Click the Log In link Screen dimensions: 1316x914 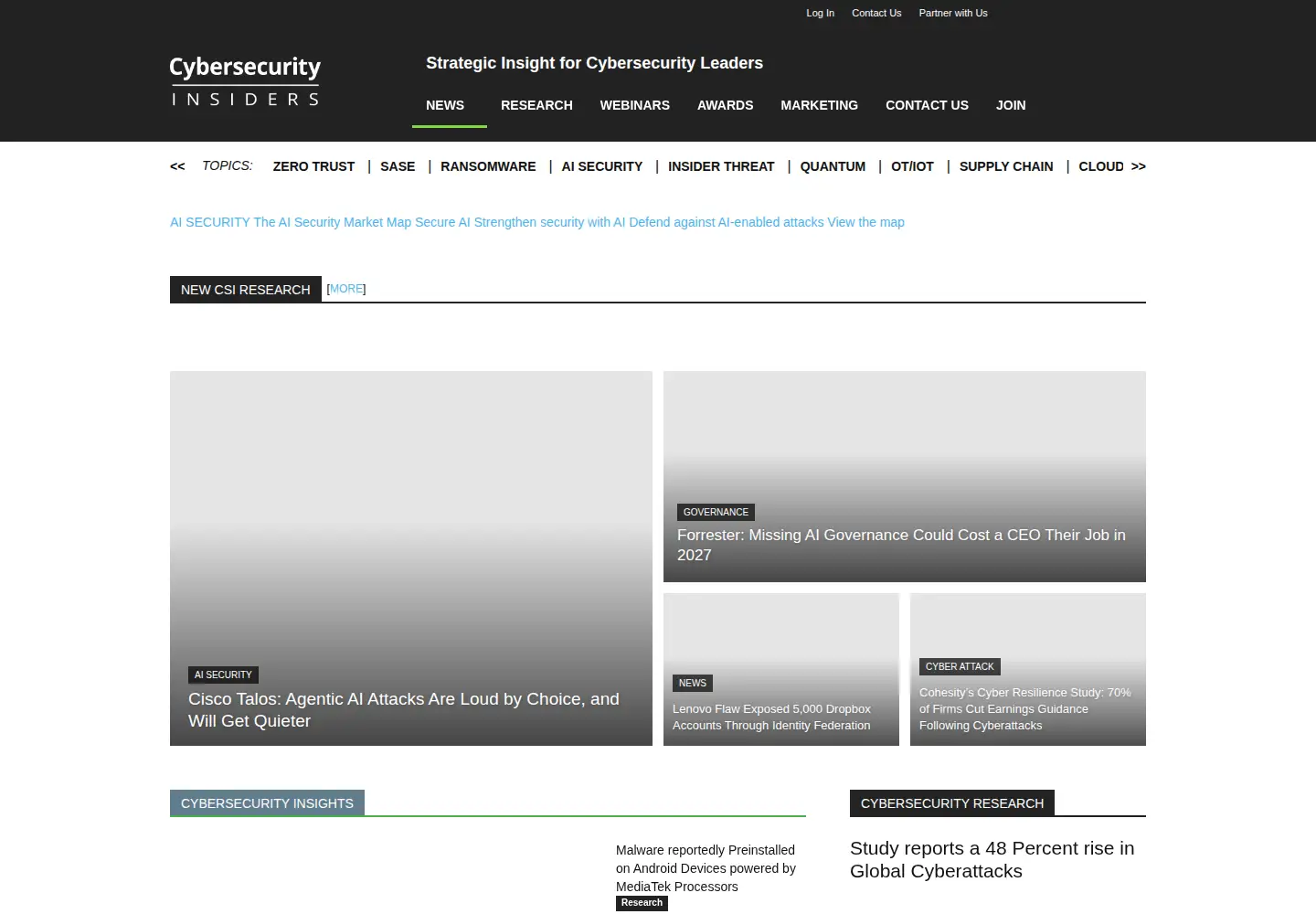(x=820, y=13)
